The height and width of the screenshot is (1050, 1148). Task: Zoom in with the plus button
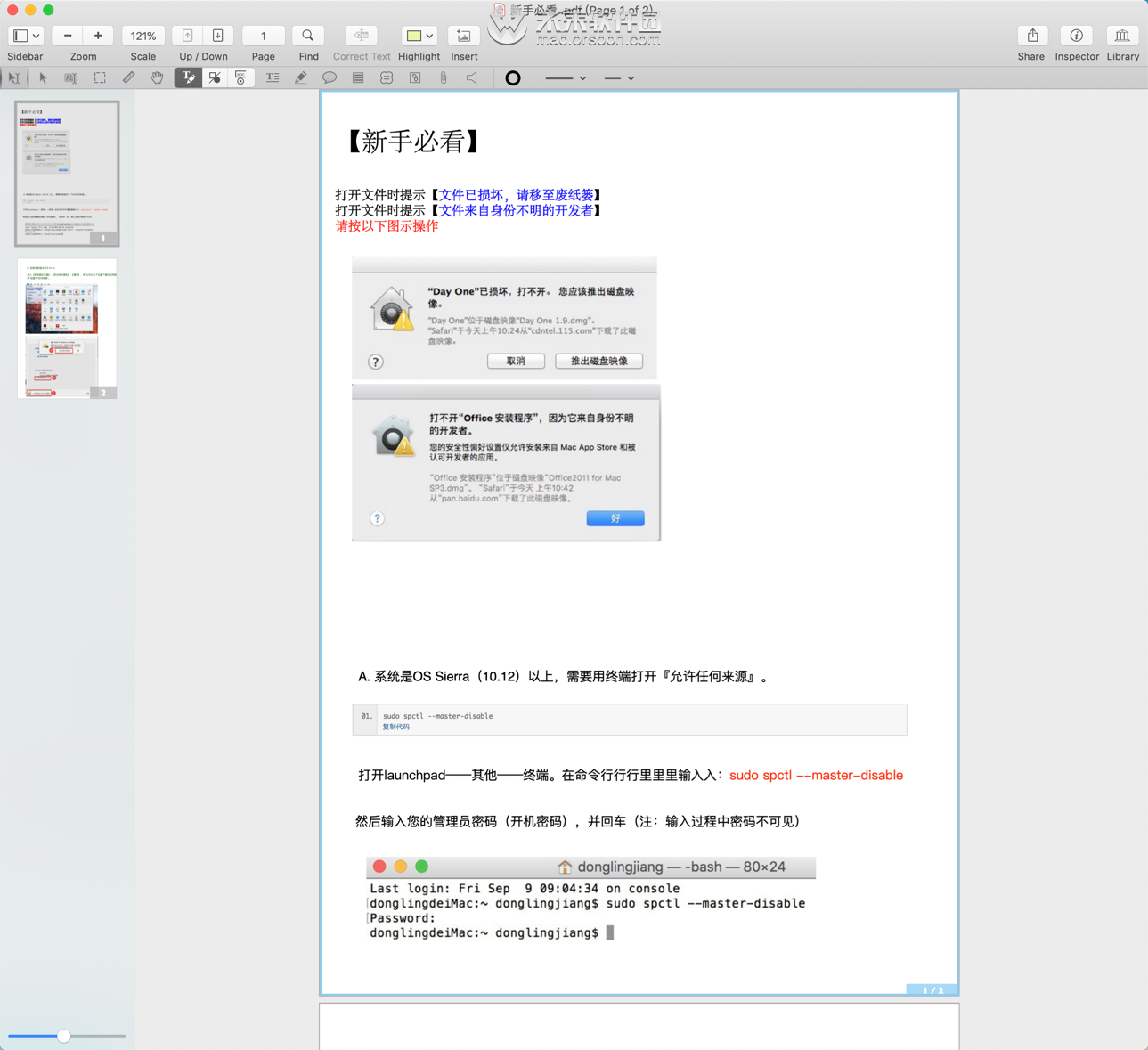pyautogui.click(x=98, y=36)
